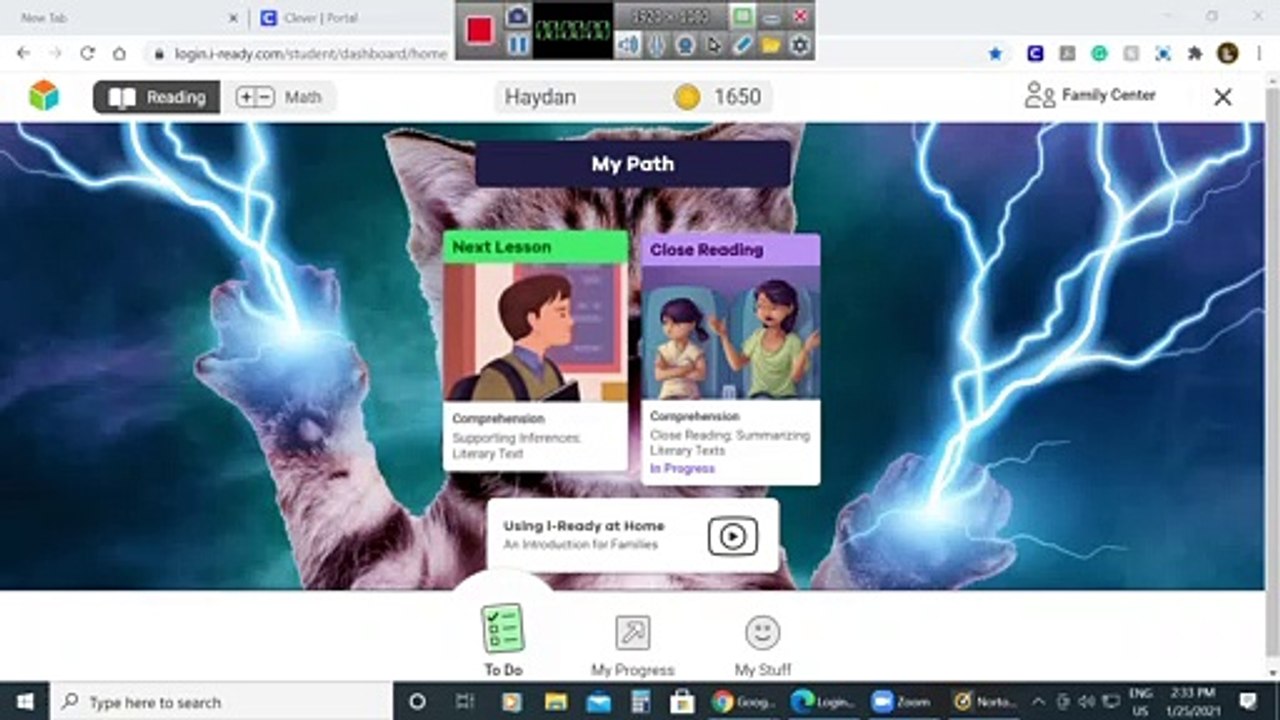The image size is (1280, 720).
Task: Open the Extensions puzzle menu
Action: click(1195, 54)
